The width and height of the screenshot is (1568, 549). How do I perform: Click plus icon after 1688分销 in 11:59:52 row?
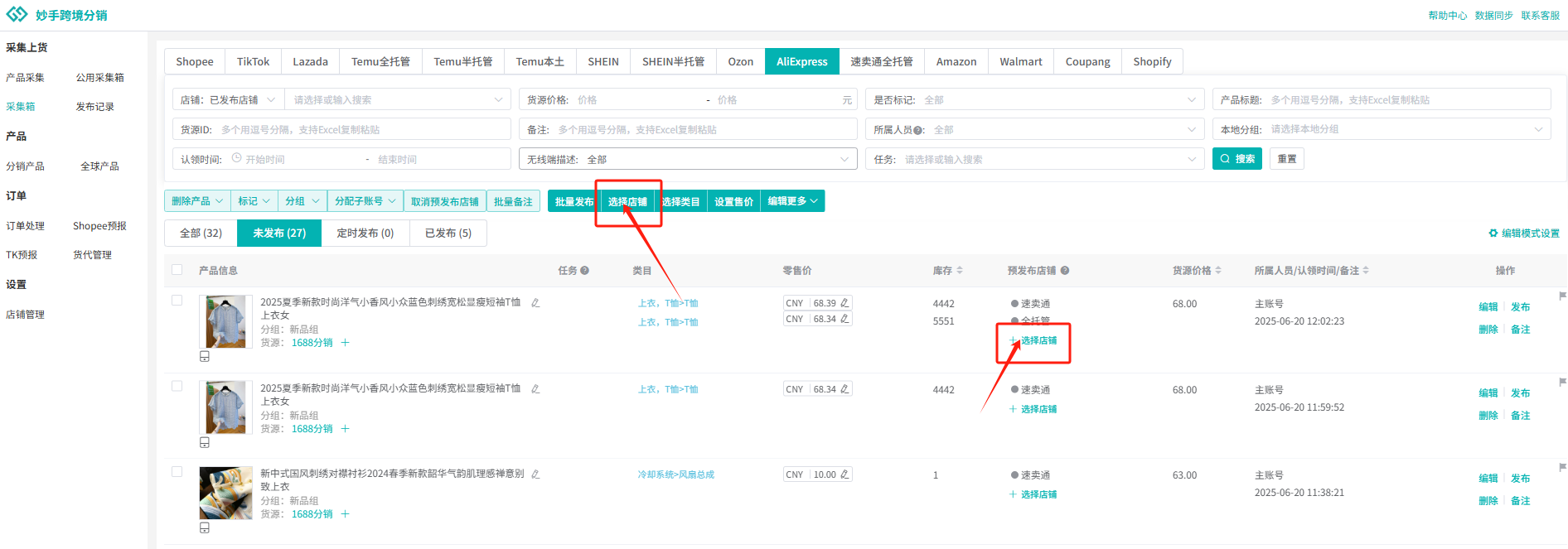point(346,429)
